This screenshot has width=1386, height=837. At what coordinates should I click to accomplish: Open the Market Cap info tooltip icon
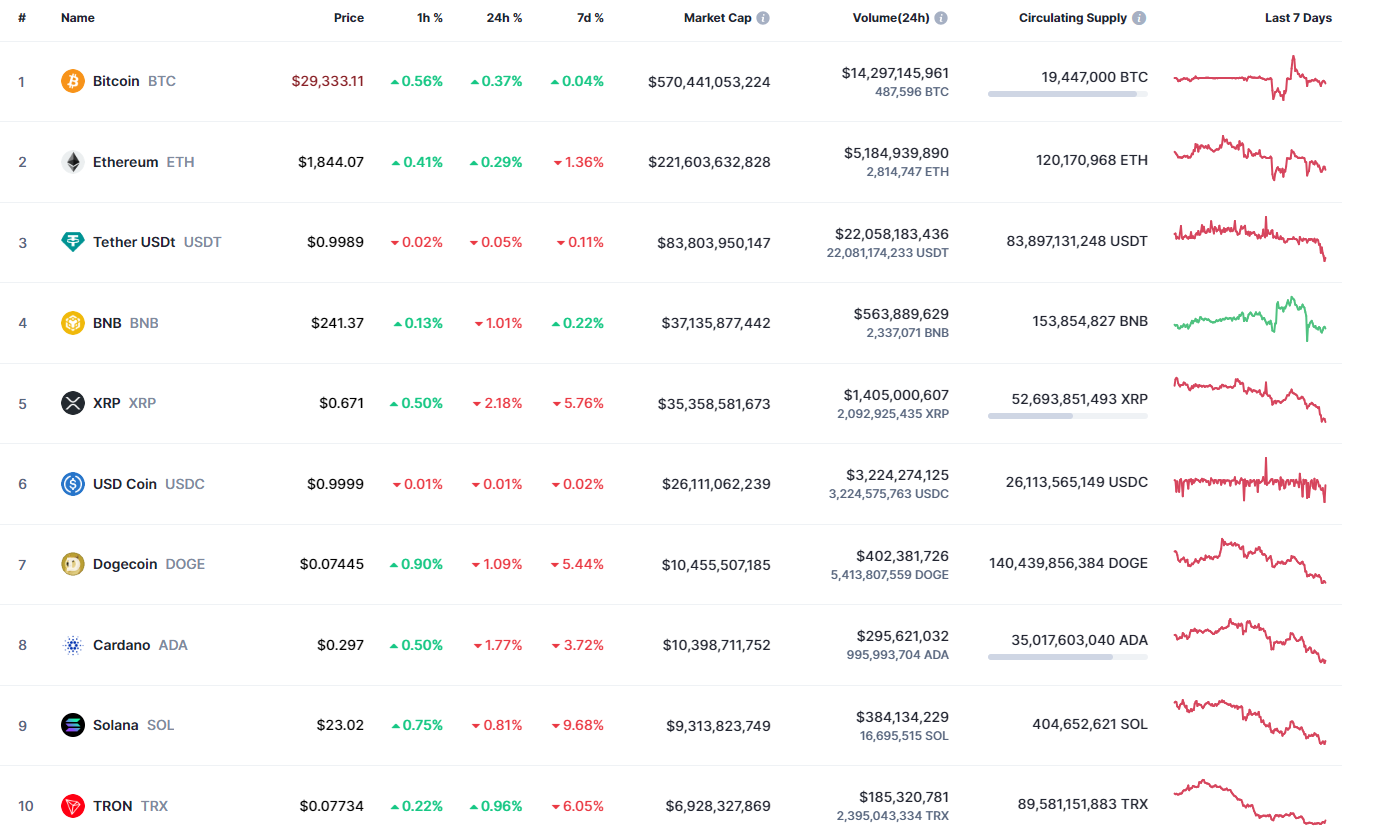pyautogui.click(x=765, y=17)
